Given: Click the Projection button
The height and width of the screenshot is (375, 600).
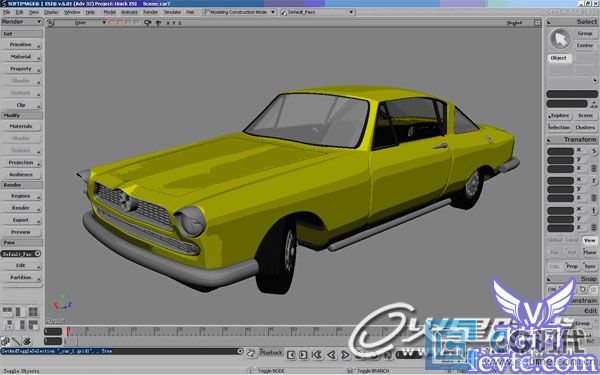Looking at the screenshot, I should [21, 163].
